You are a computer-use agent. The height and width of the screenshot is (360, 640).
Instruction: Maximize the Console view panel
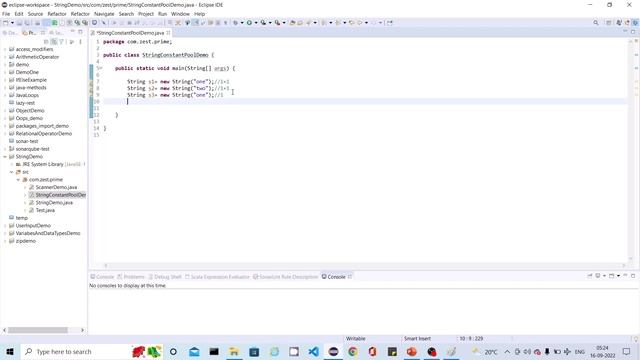[633, 276]
